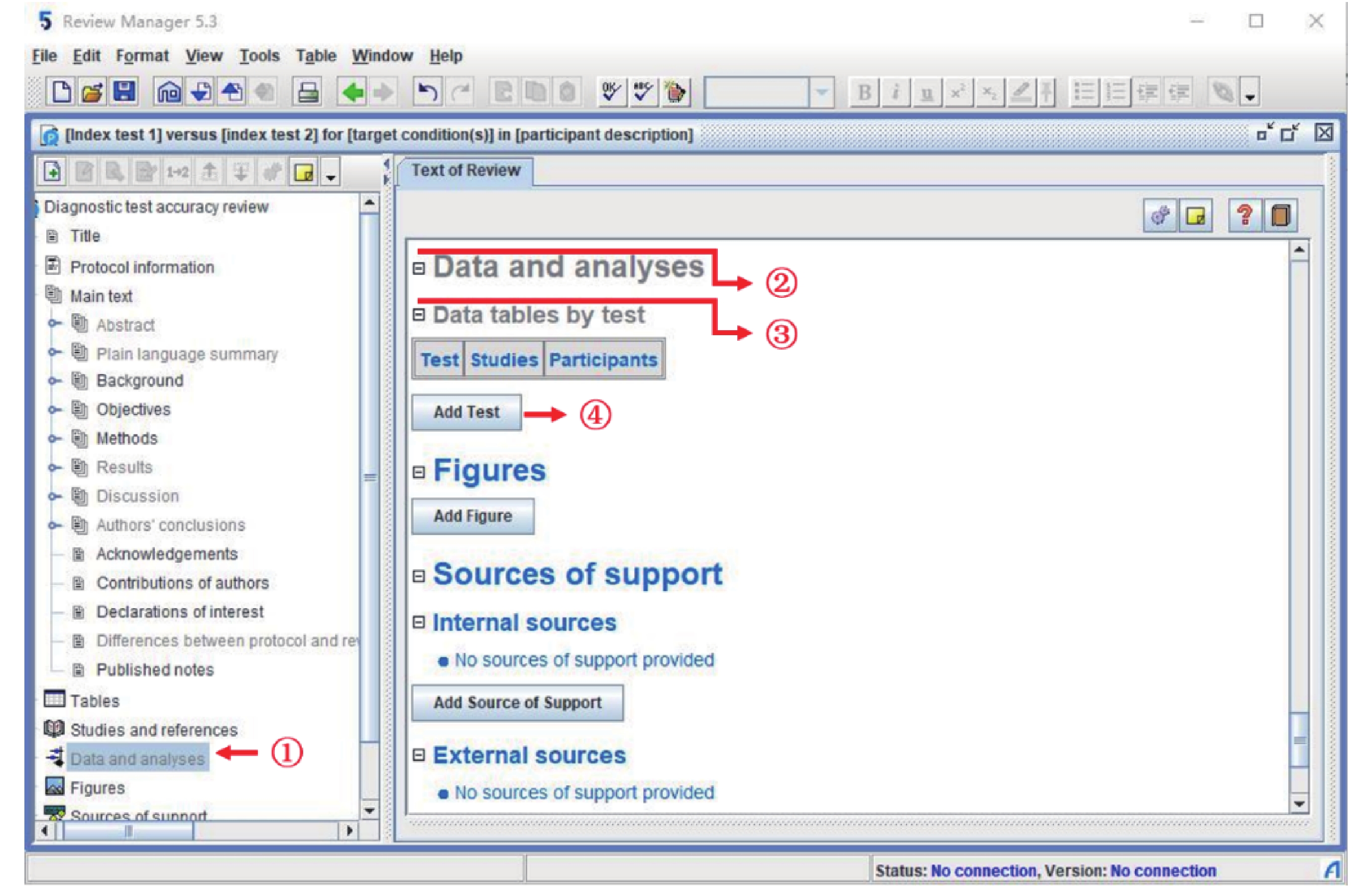Click the Add Test button

click(x=466, y=412)
